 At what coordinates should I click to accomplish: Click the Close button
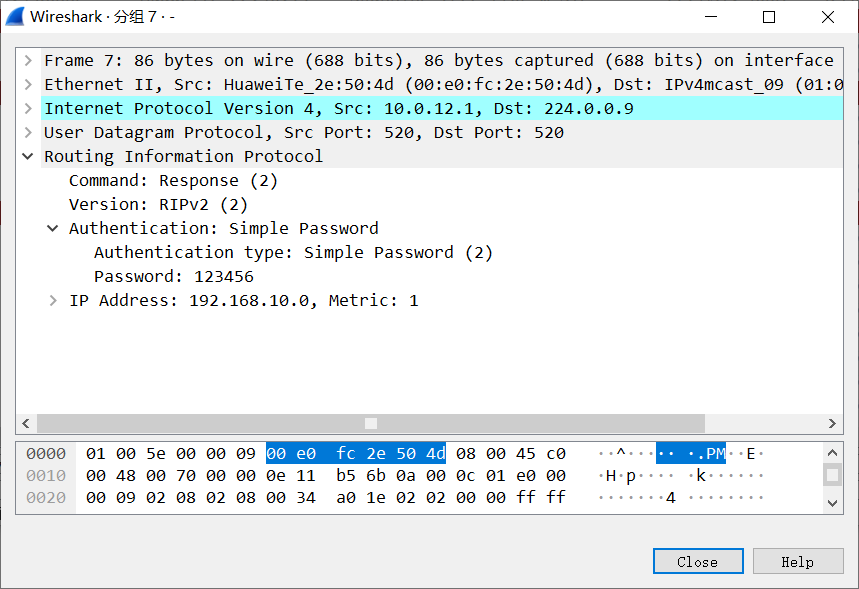point(697,561)
